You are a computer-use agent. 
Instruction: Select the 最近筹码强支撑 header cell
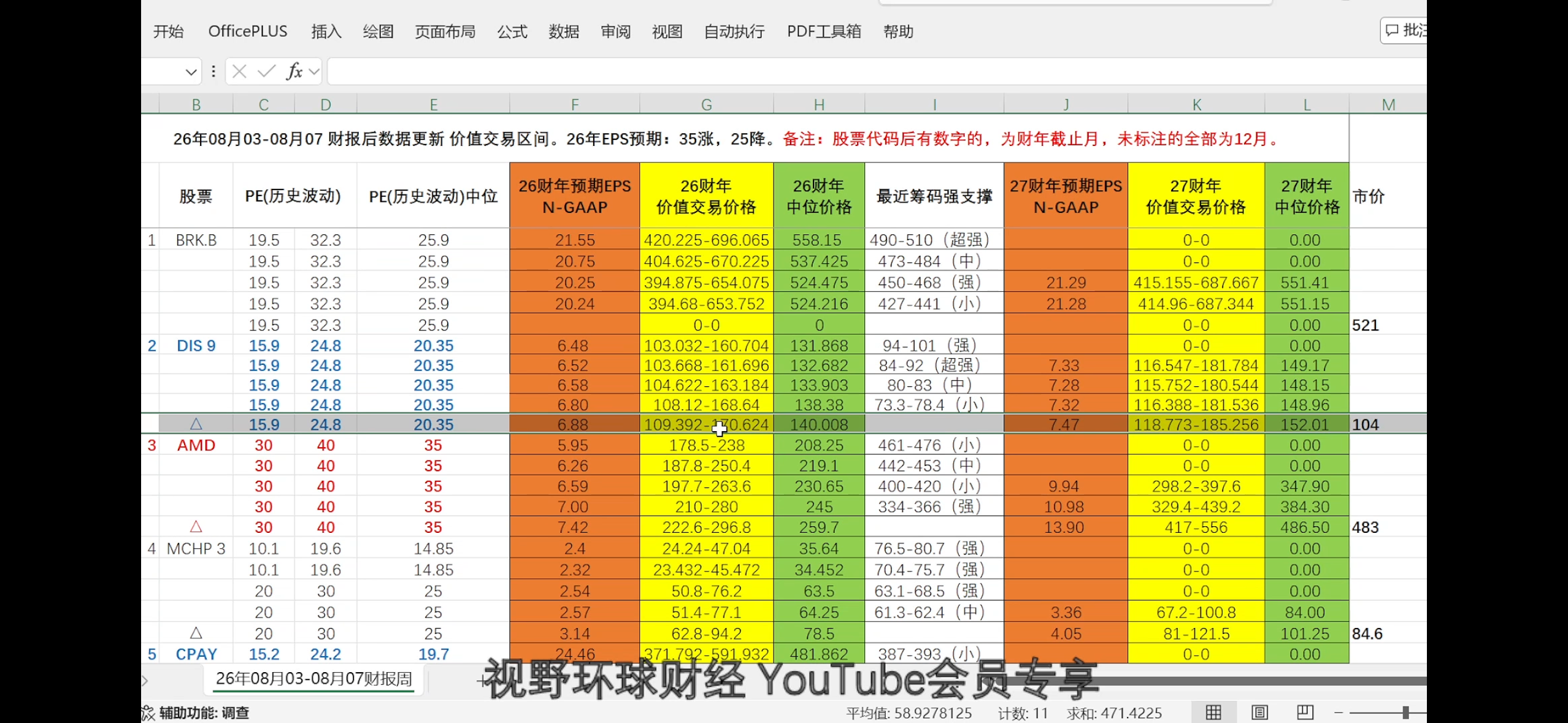[934, 196]
